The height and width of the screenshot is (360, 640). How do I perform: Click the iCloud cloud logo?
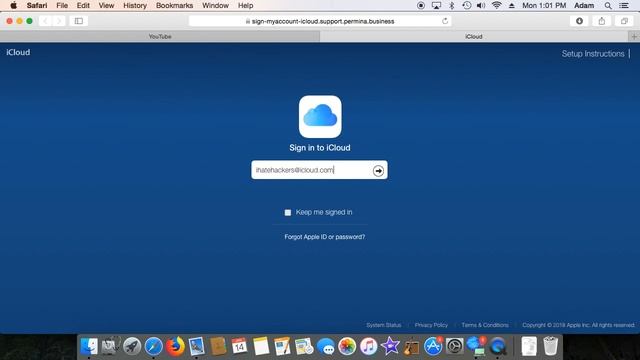[320, 116]
